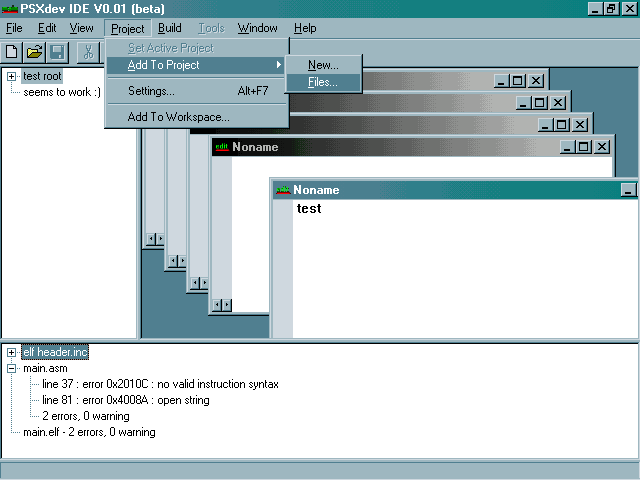The height and width of the screenshot is (480, 640).
Task: Click the disabled Tools menu
Action: [x=211, y=28]
